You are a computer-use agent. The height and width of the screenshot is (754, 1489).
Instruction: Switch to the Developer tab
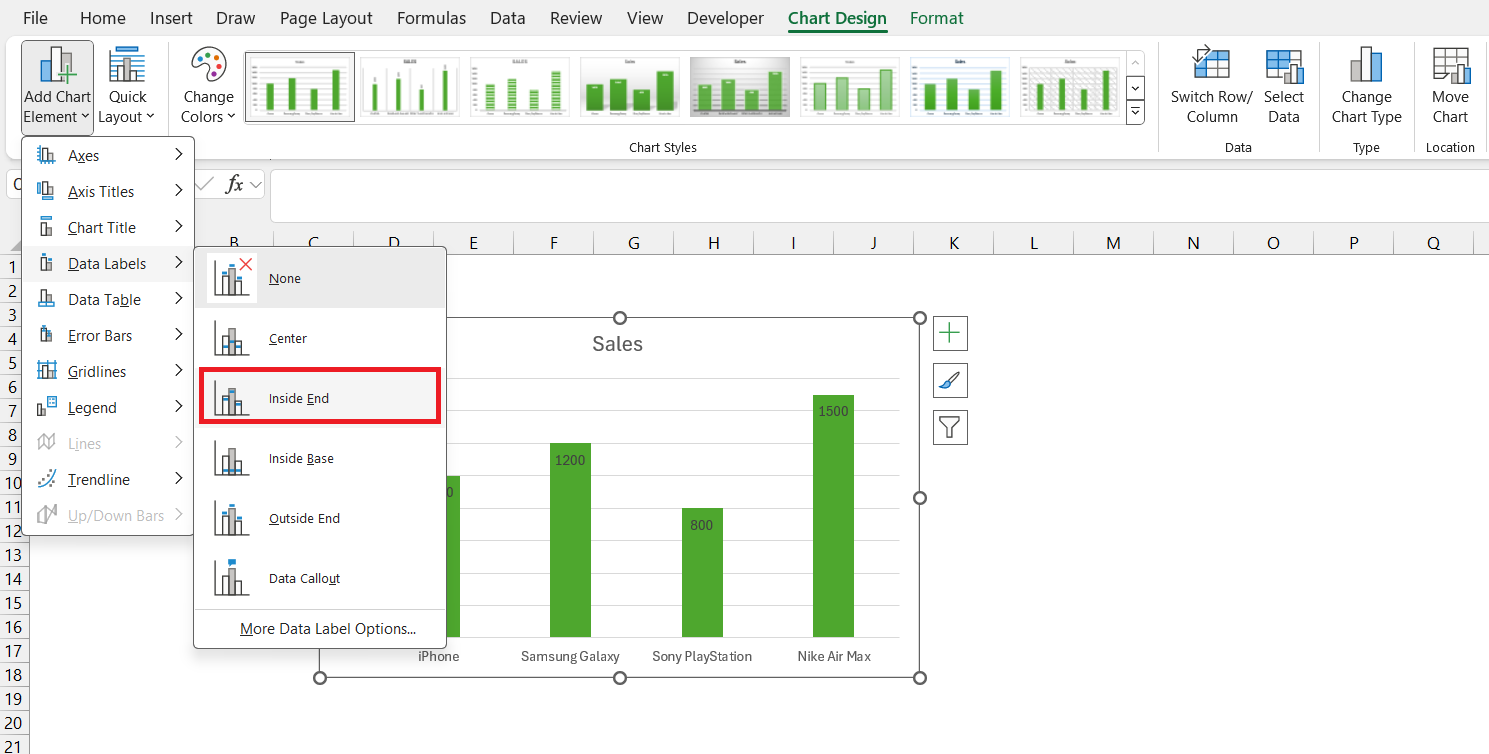click(x=725, y=18)
